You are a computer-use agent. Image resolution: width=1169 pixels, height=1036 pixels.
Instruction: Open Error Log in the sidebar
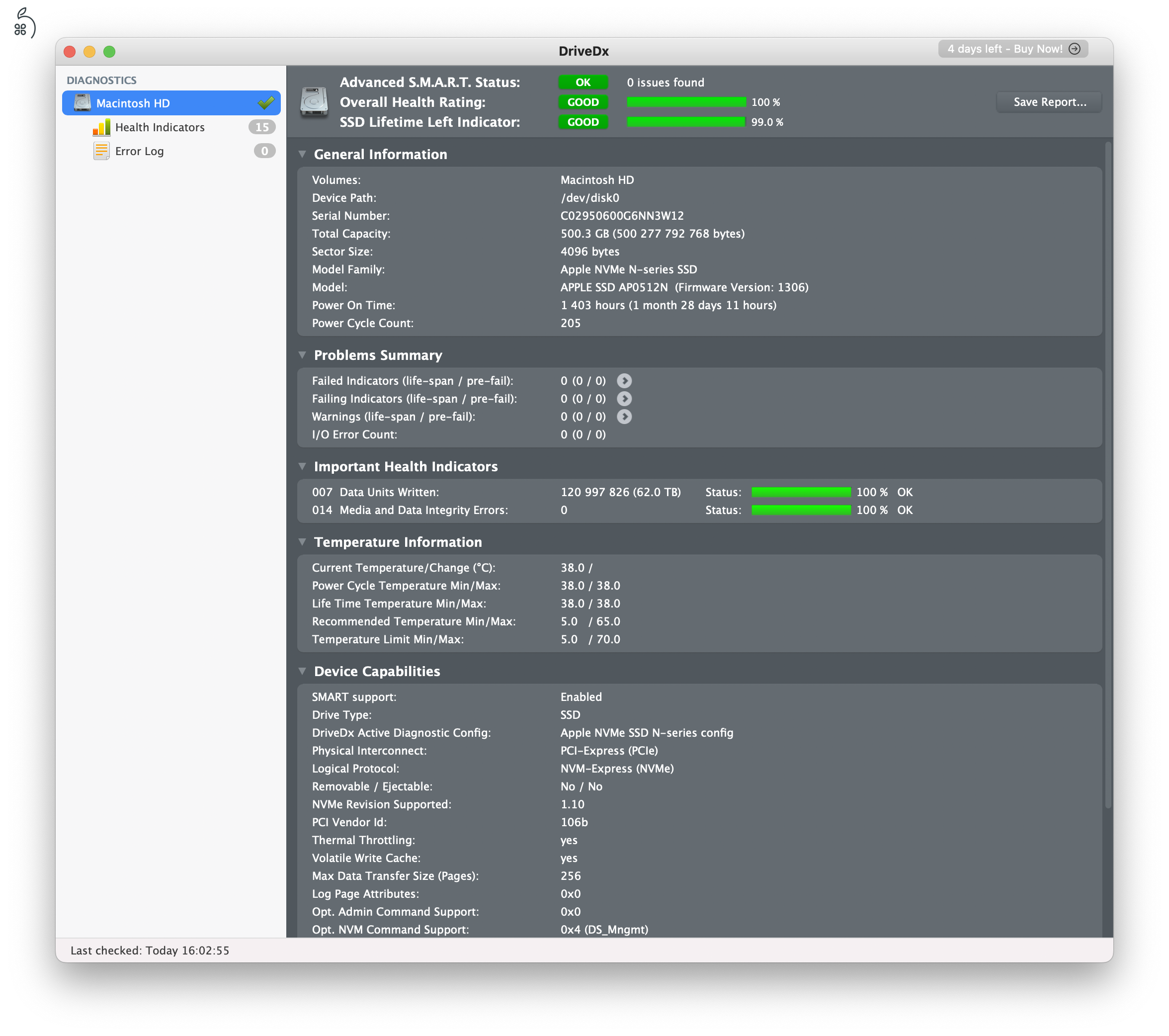pyautogui.click(x=171, y=151)
